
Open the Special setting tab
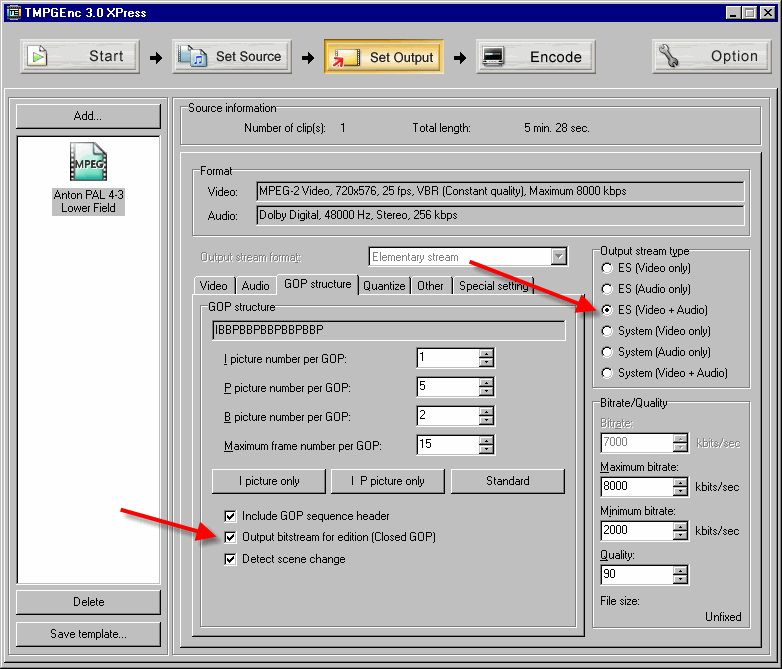(494, 286)
